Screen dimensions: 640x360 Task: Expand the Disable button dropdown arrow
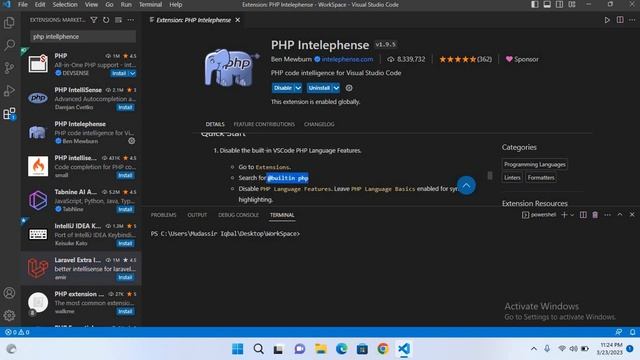pos(298,88)
